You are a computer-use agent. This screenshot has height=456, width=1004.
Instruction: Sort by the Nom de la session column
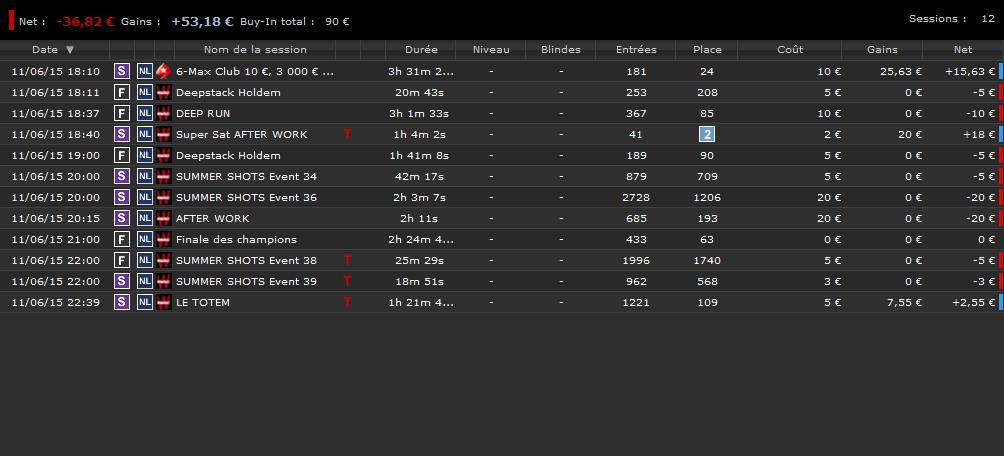pos(255,49)
